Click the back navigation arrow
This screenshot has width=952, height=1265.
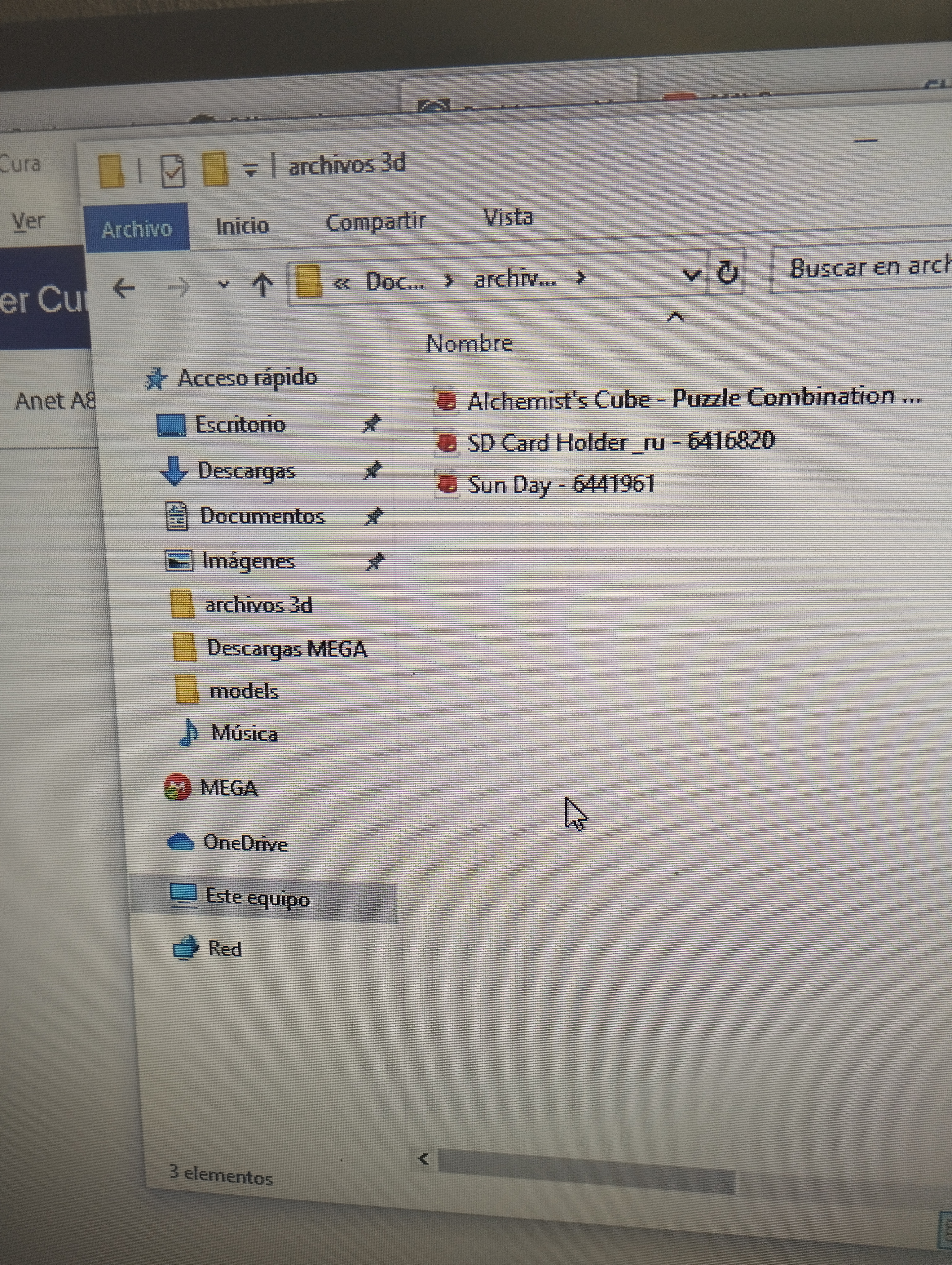[x=124, y=288]
